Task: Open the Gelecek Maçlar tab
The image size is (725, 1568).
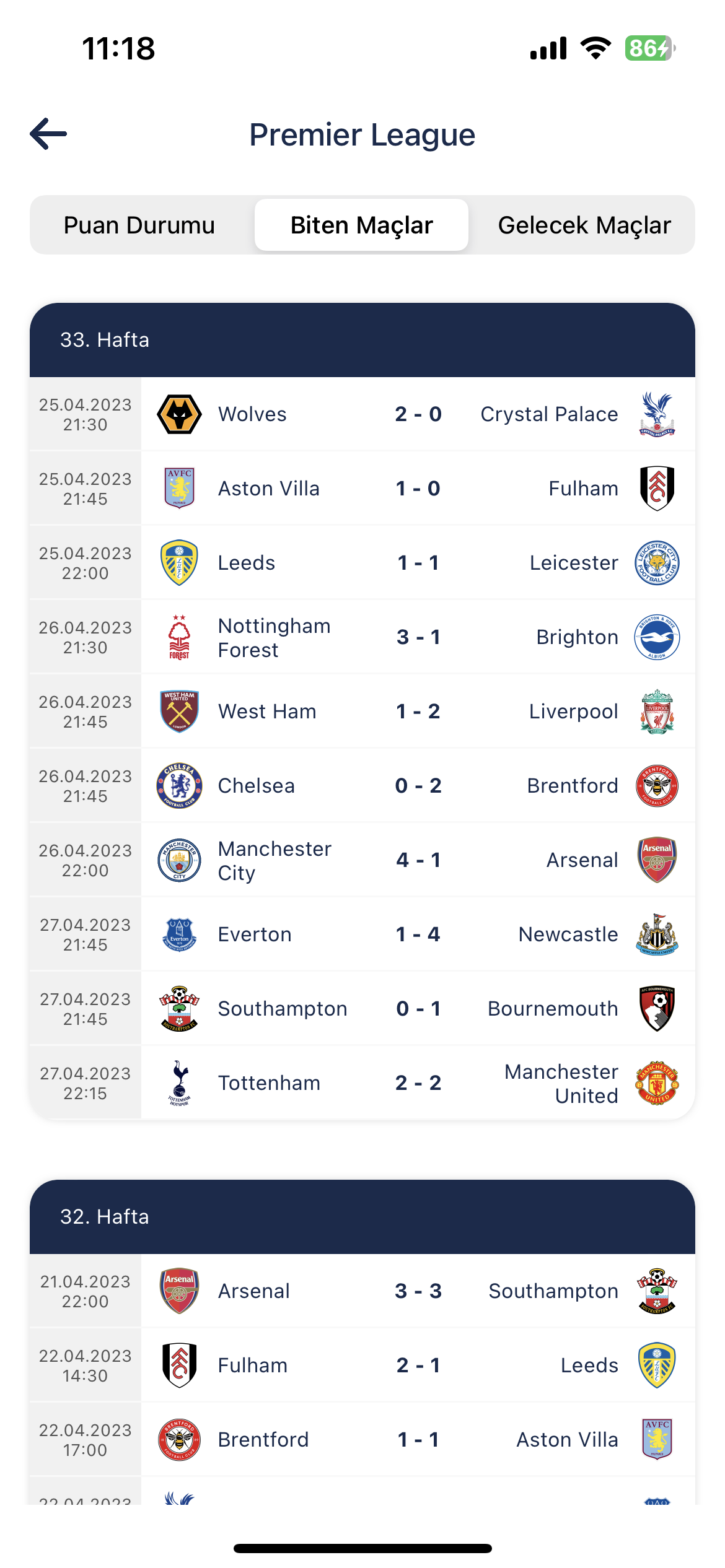Action: (x=584, y=225)
